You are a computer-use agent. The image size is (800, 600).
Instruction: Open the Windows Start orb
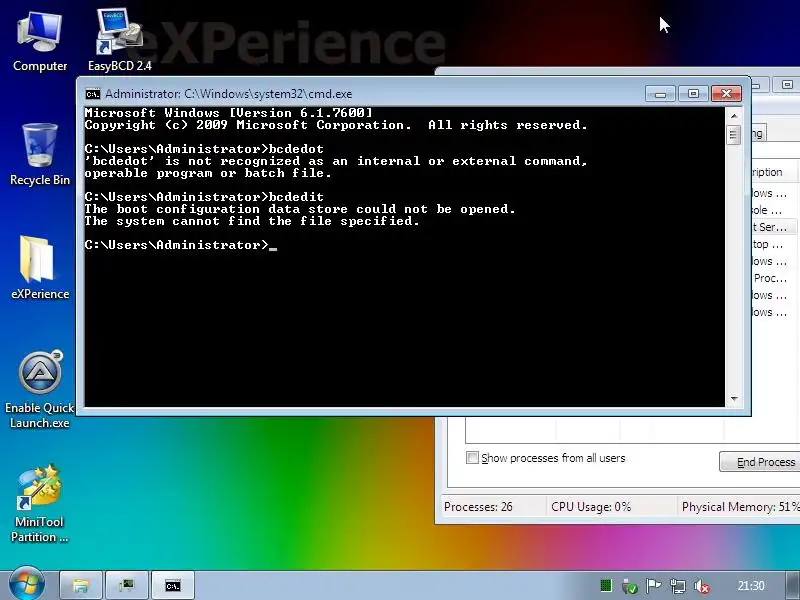(x=26, y=585)
